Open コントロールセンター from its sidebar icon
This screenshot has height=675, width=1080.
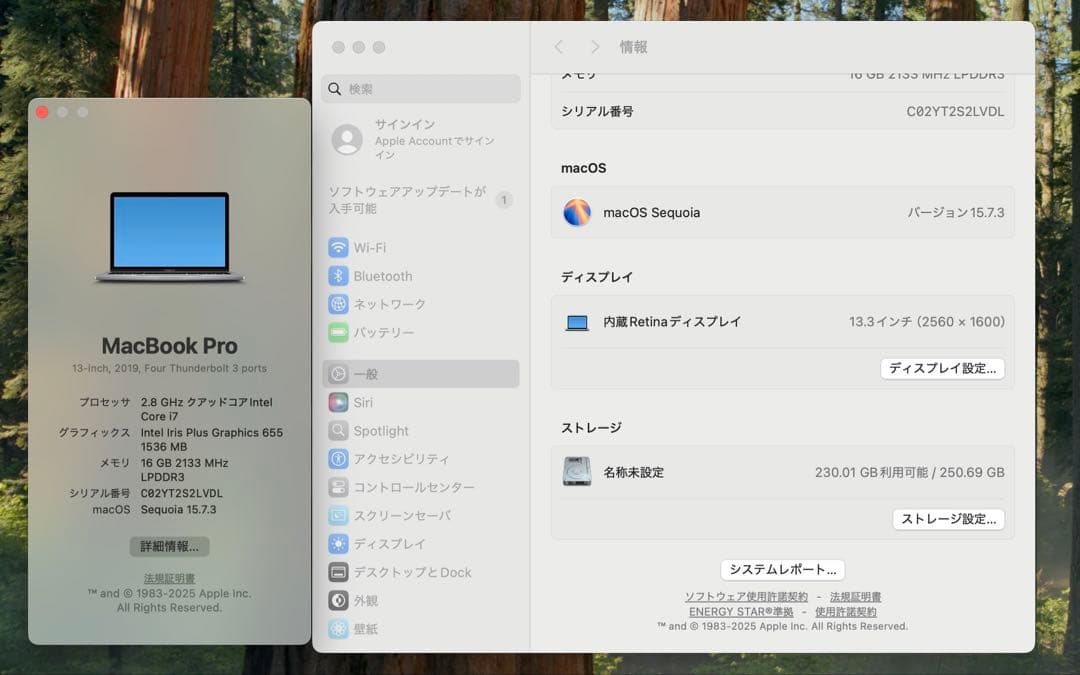pos(338,486)
